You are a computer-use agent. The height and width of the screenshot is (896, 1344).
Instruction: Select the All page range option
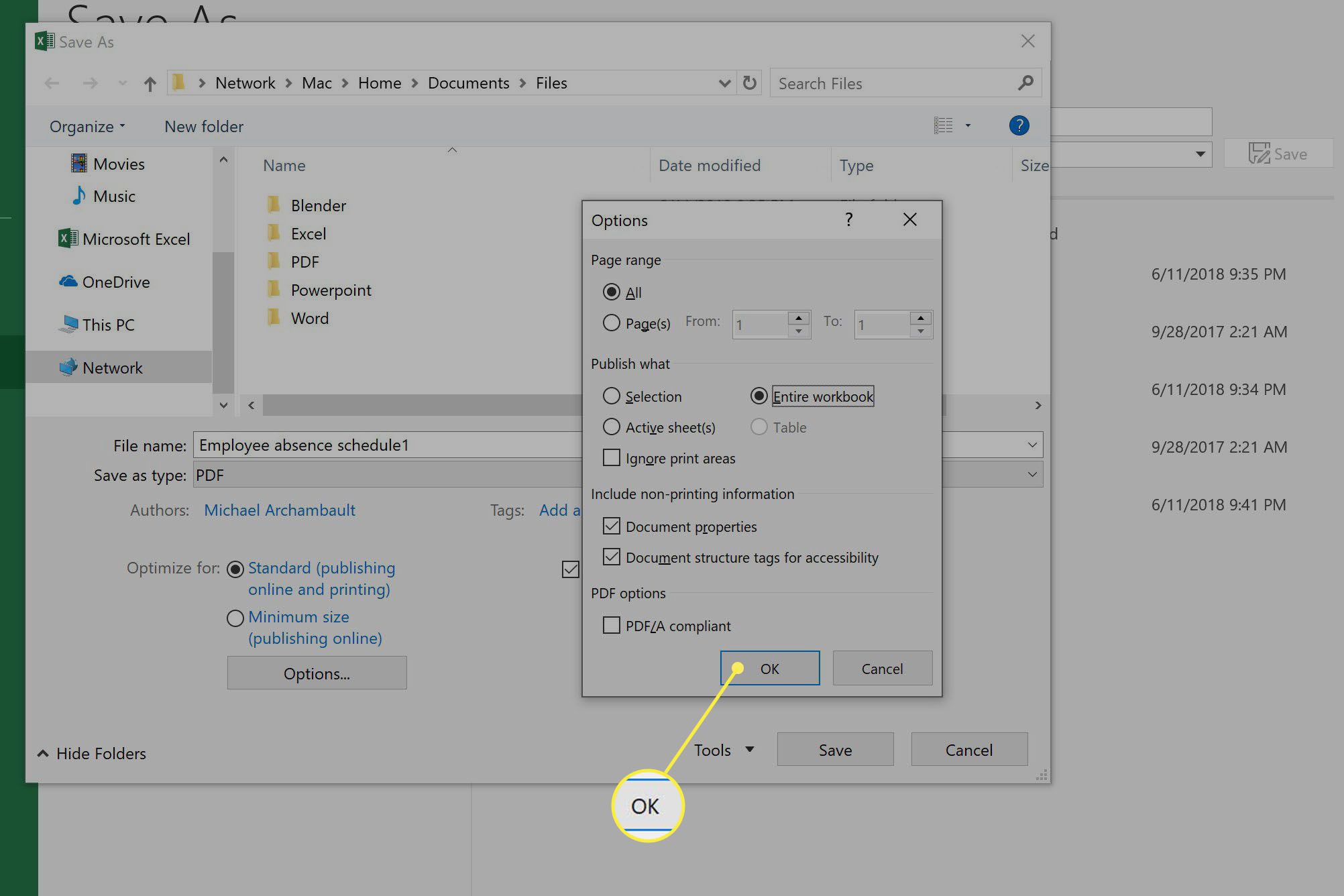pos(611,291)
